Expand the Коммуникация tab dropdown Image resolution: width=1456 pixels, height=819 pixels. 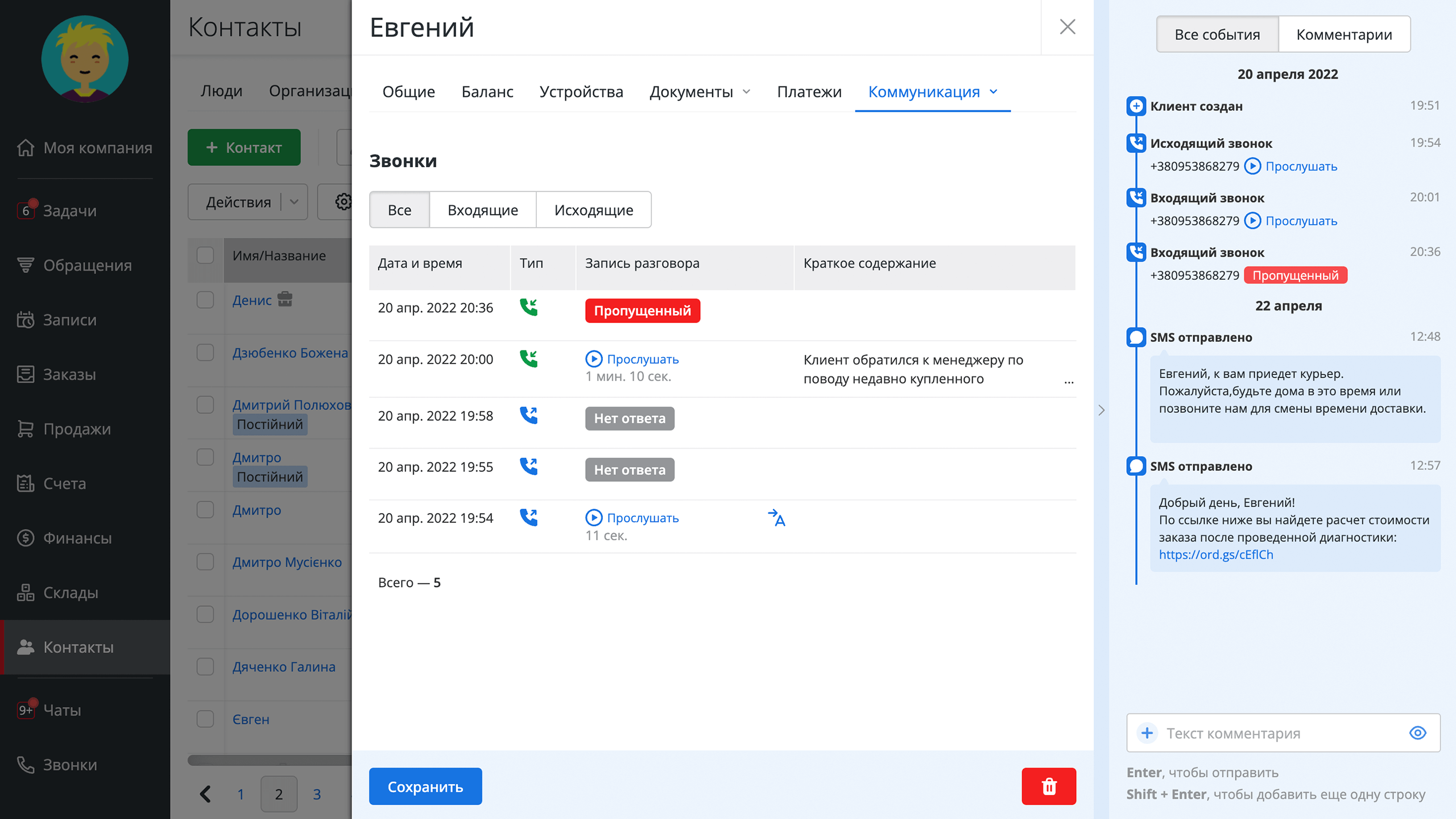point(994,92)
